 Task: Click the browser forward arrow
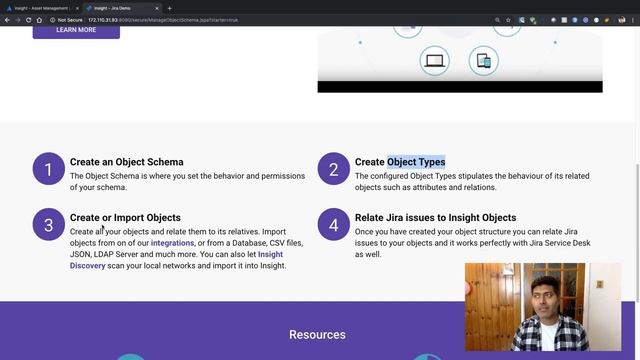[x=18, y=20]
